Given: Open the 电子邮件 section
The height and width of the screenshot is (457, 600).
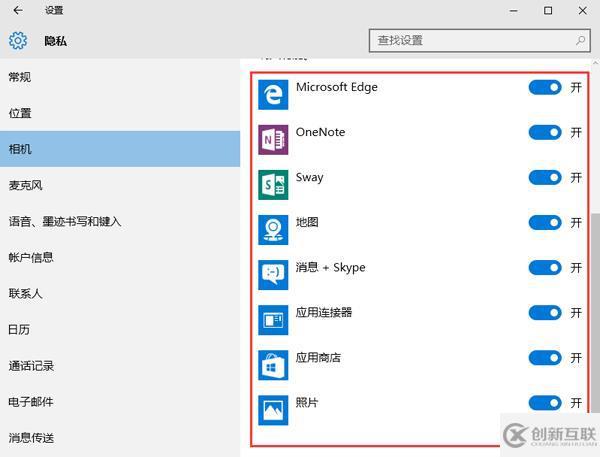Looking at the screenshot, I should [120, 402].
